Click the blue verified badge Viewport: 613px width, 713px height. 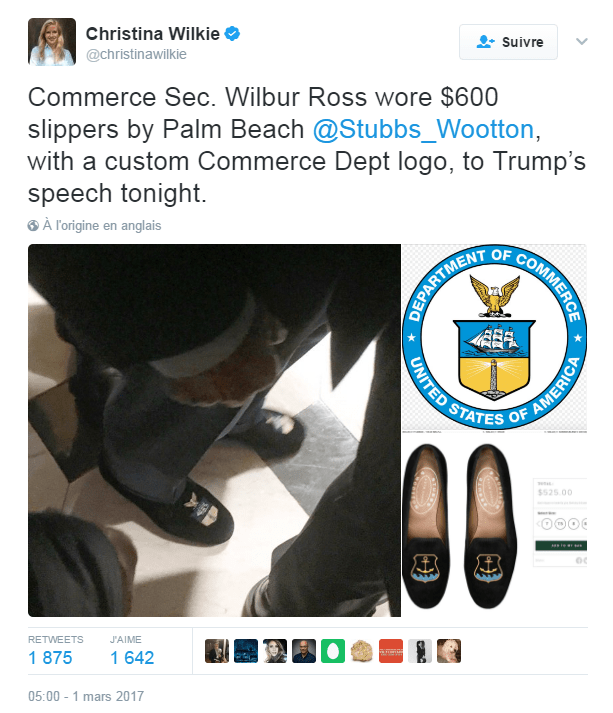[x=232, y=34]
